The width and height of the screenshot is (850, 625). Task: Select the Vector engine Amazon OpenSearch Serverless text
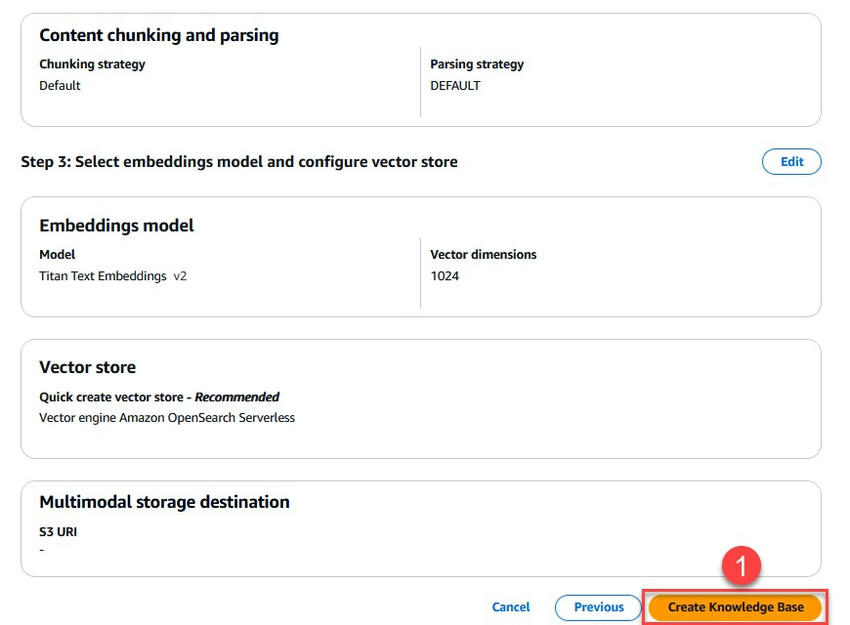[167, 418]
